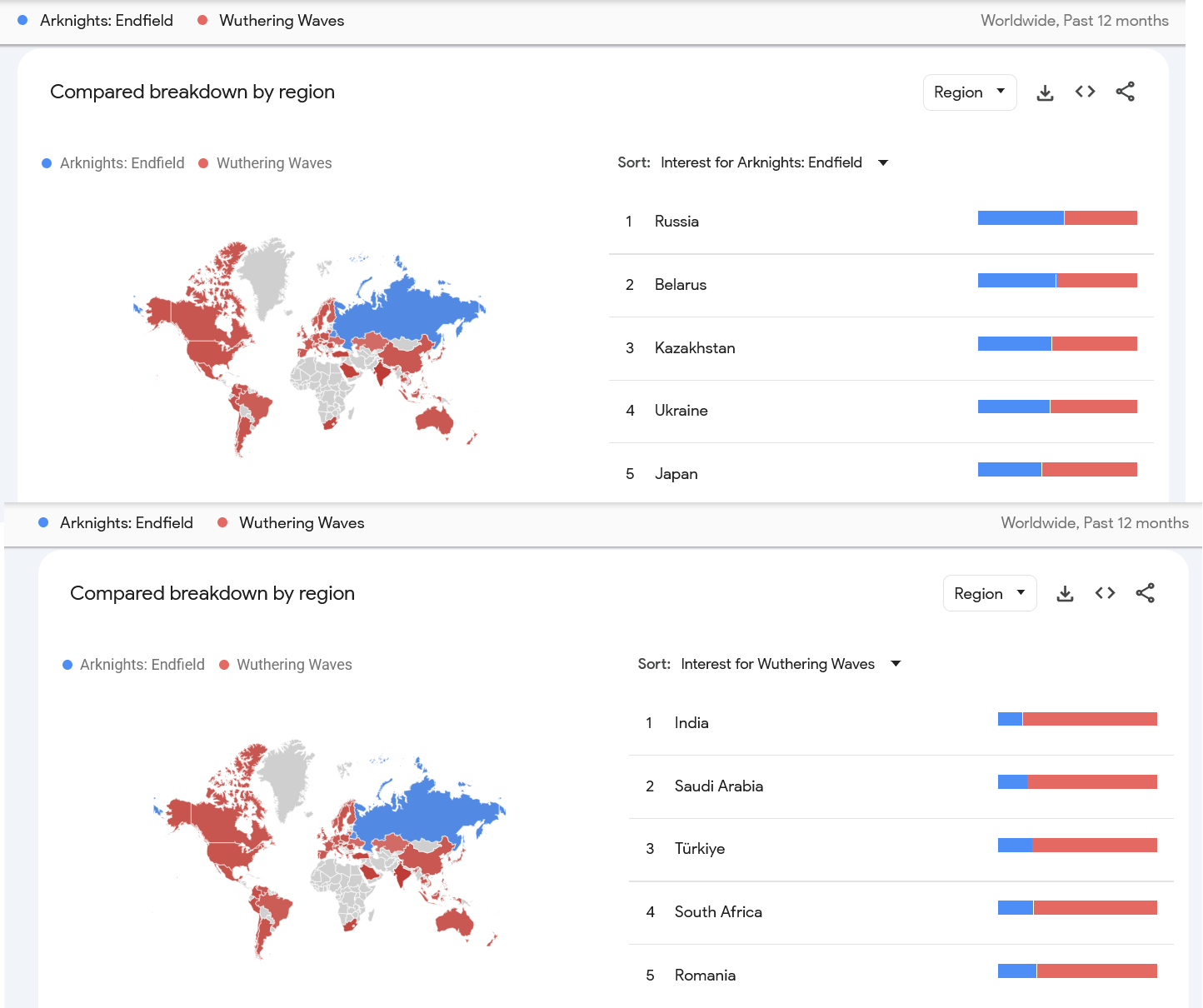1203x1008 pixels.
Task: Open the Kazakhstan region entry
Action: (881, 348)
